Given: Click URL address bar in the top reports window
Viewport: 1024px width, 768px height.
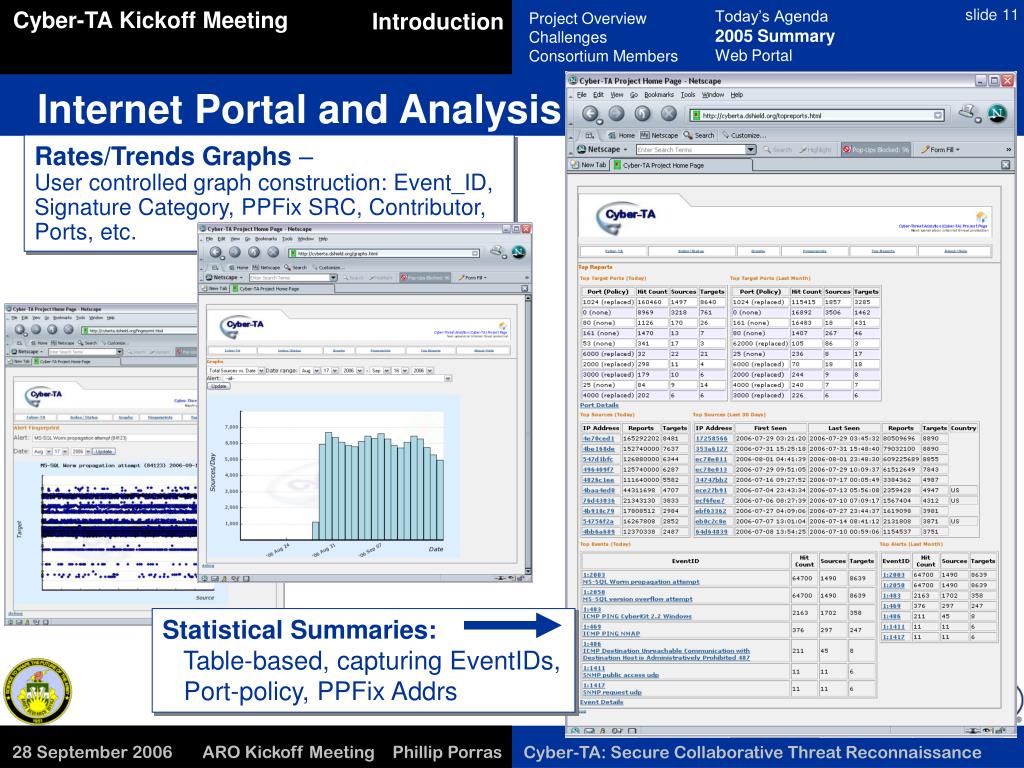Looking at the screenshot, I should tap(817, 116).
